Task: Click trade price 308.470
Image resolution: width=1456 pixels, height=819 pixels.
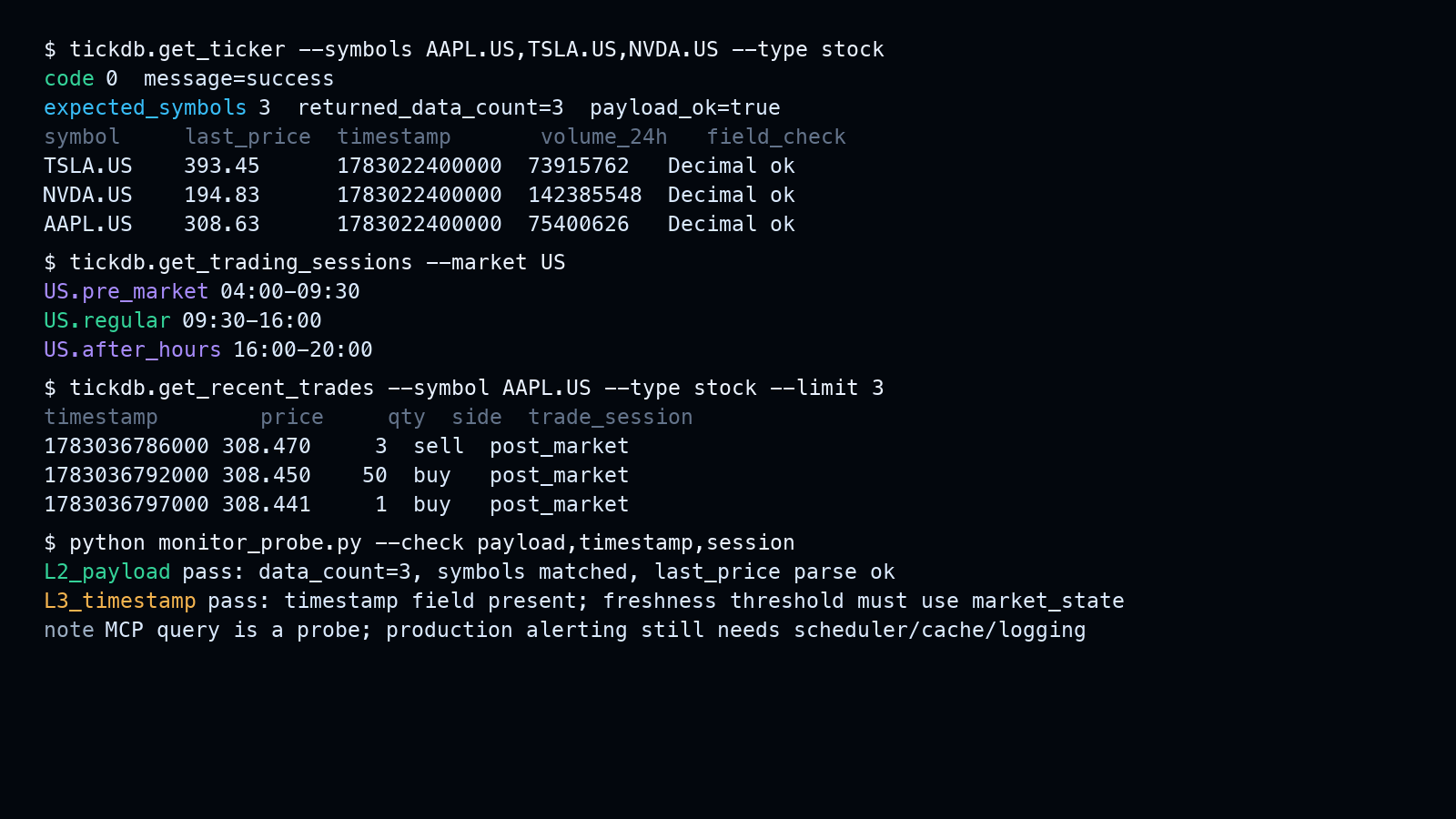Action: point(267,447)
